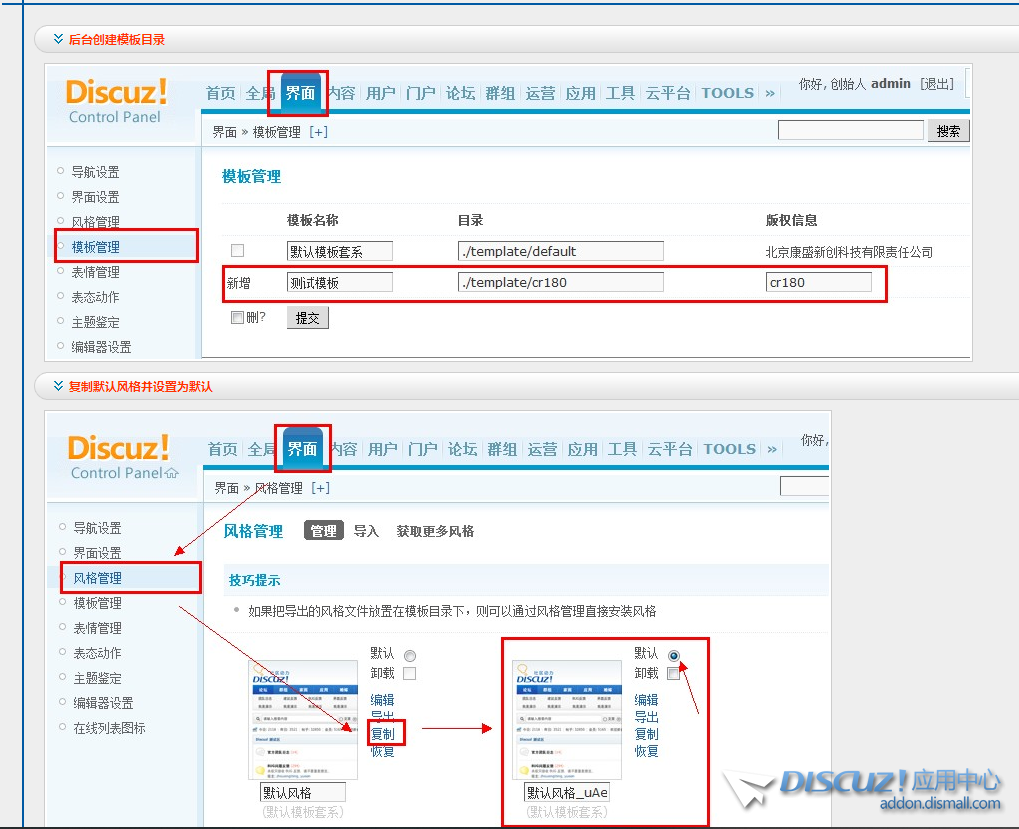Screen dimensions: 1019x829
Task: Click the » more arrow next to TOOLS beside the admin greeting
Action: point(770,93)
